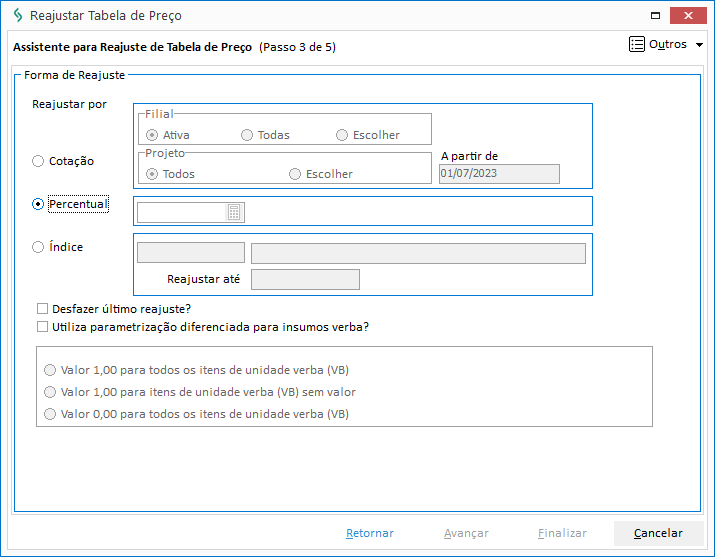
Task: Choose the Índice adjustment option
Action: coord(38,247)
